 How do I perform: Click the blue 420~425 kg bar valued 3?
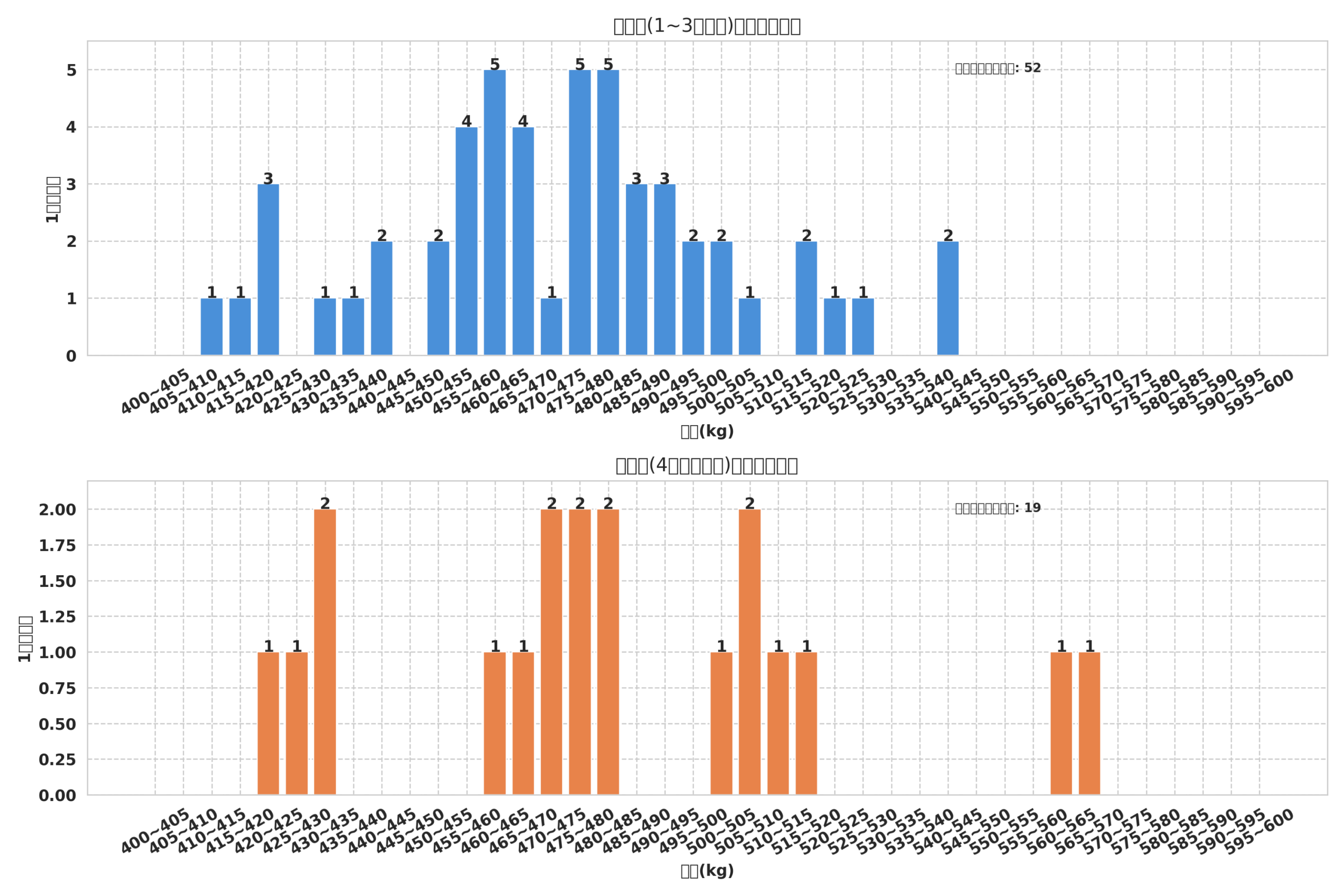point(268,270)
